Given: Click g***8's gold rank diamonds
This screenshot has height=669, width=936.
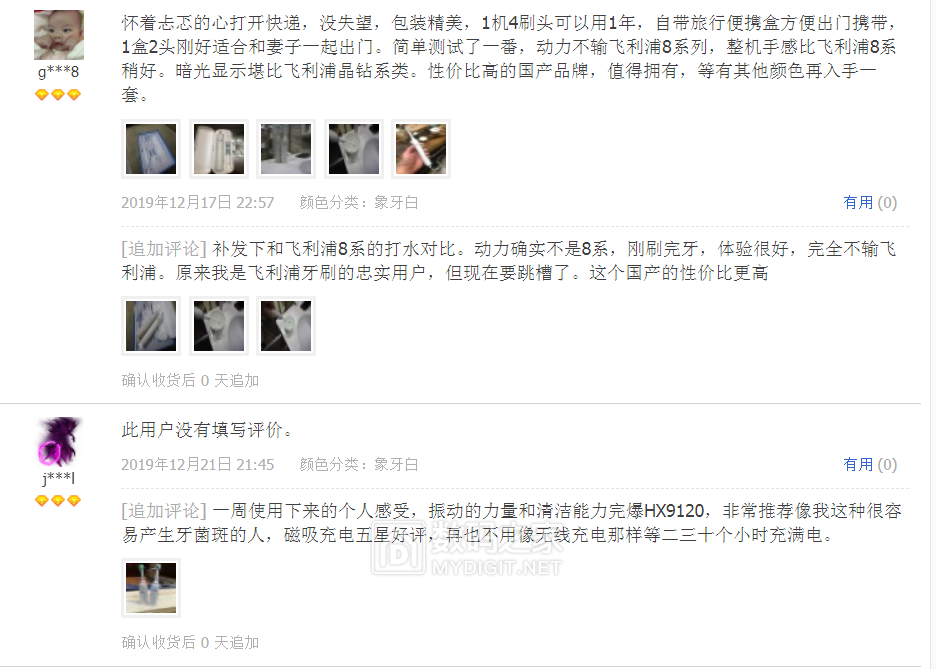Looking at the screenshot, I should pyautogui.click(x=58, y=94).
